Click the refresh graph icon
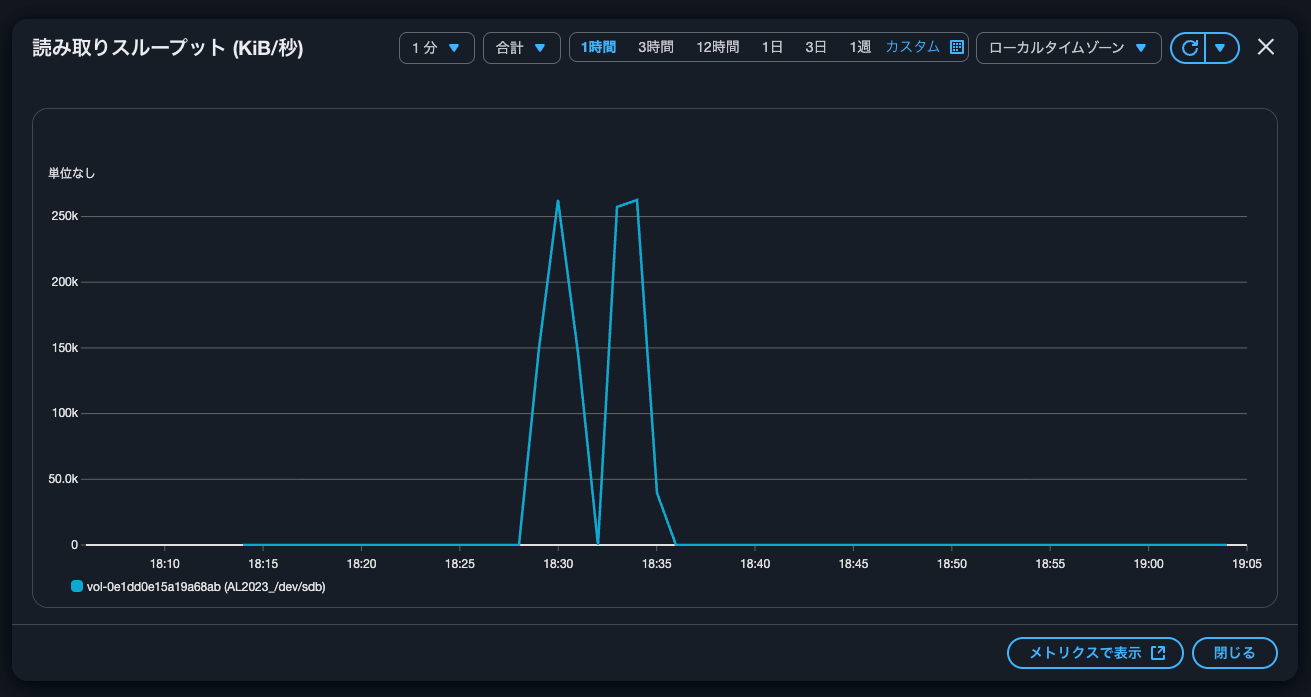The width and height of the screenshot is (1311, 697). click(x=1189, y=48)
